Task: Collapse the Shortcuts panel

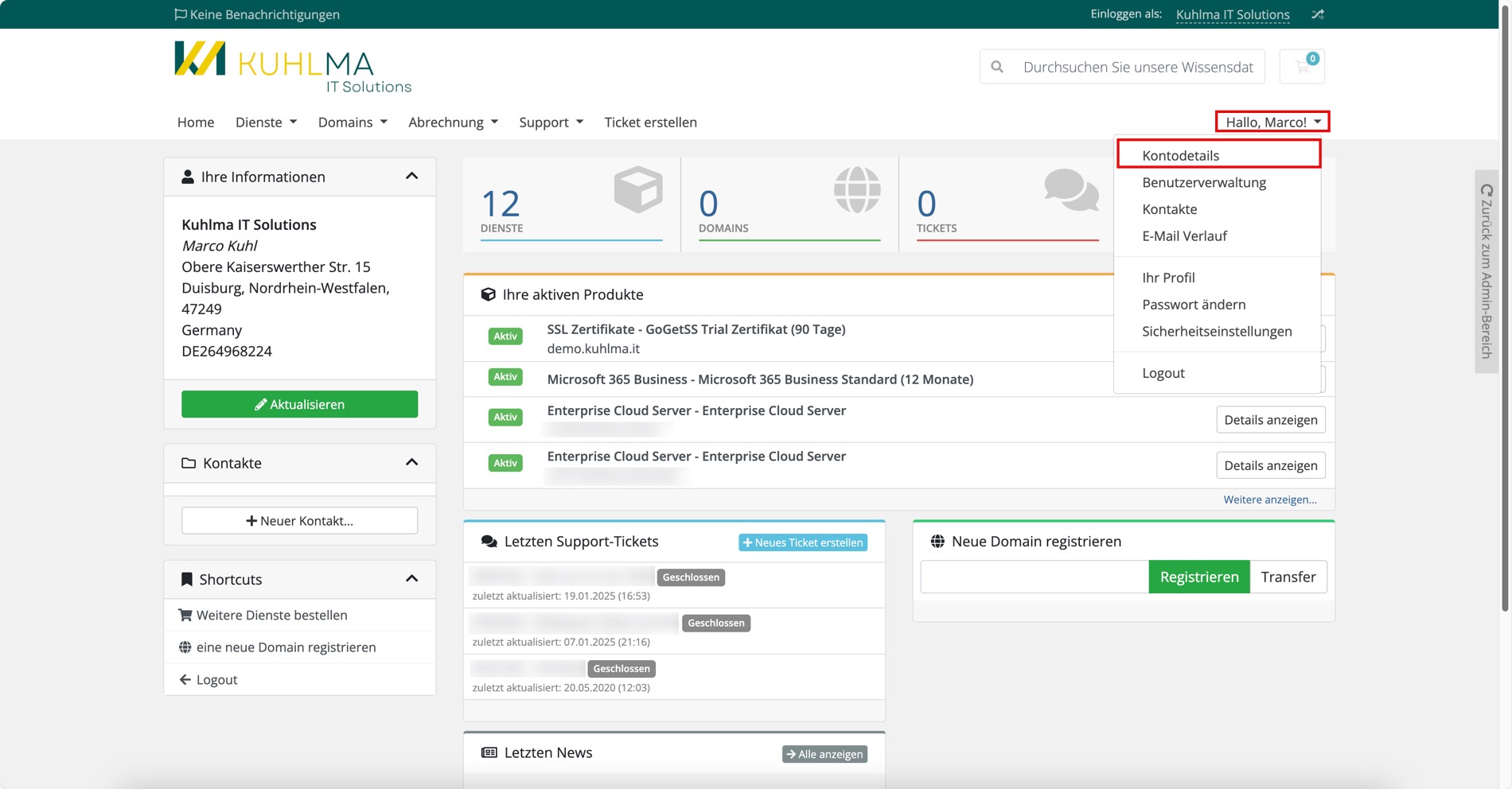Action: (x=411, y=579)
